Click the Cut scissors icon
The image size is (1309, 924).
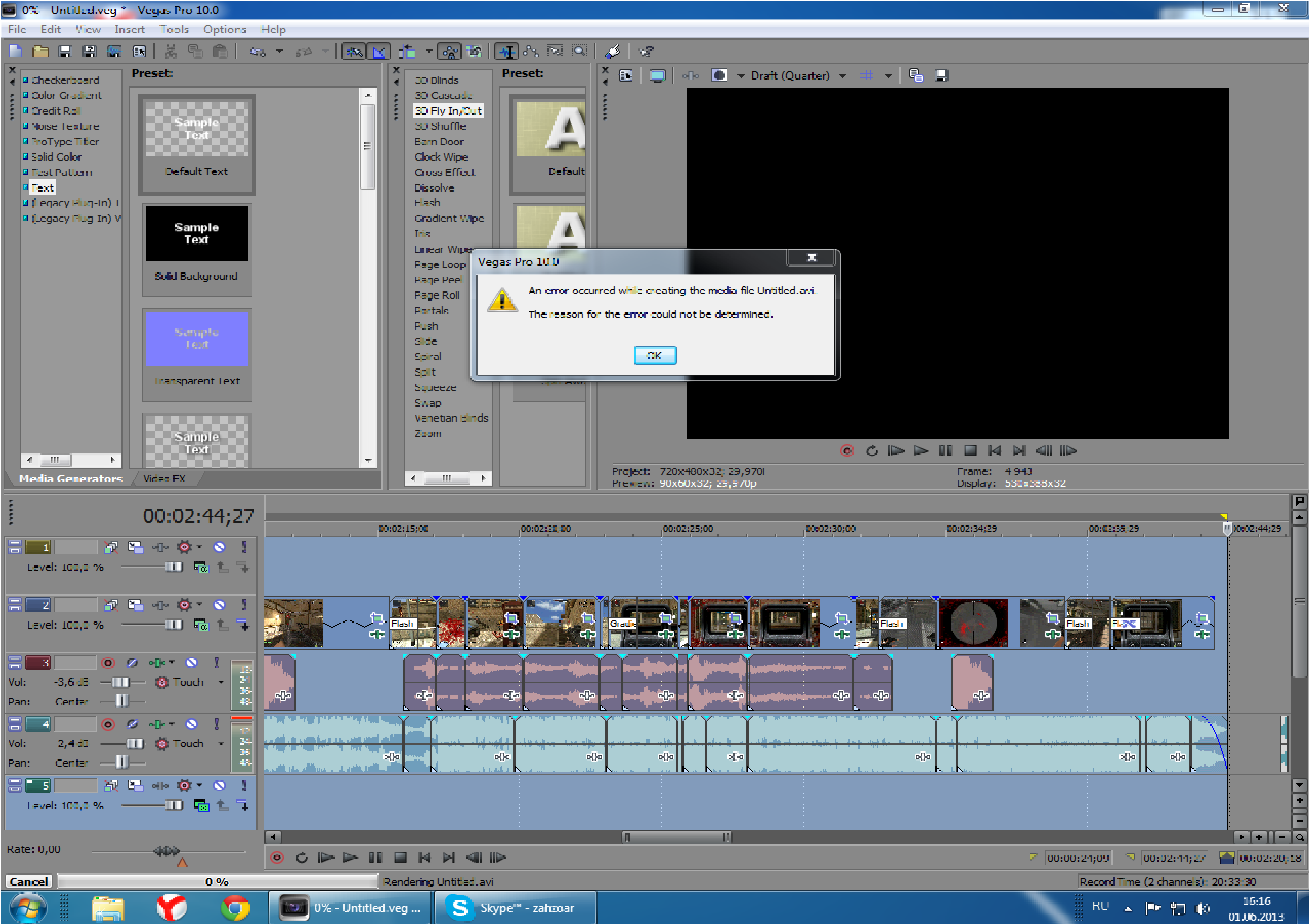click(x=171, y=51)
